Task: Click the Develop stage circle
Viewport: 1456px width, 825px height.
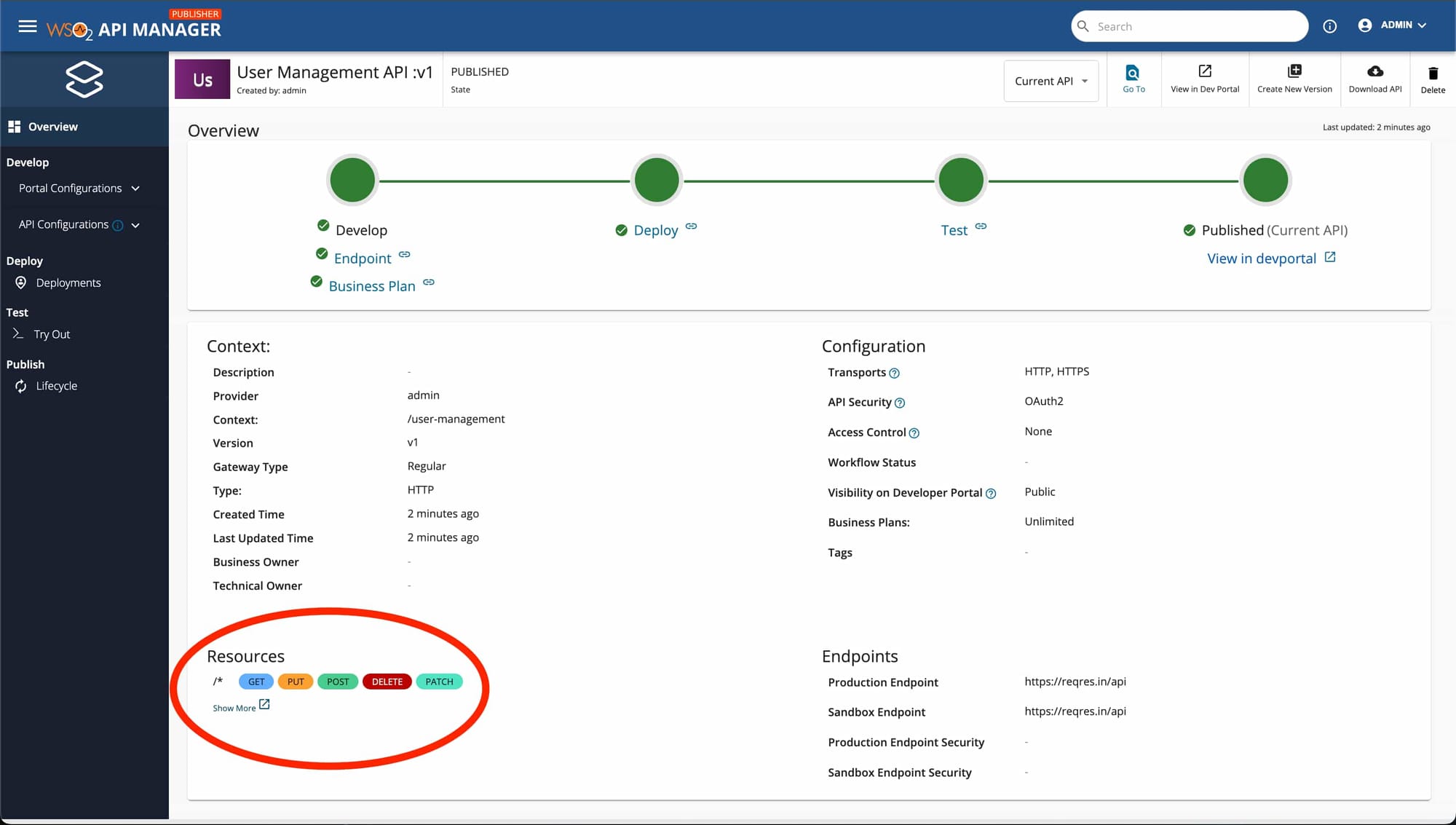Action: [352, 180]
